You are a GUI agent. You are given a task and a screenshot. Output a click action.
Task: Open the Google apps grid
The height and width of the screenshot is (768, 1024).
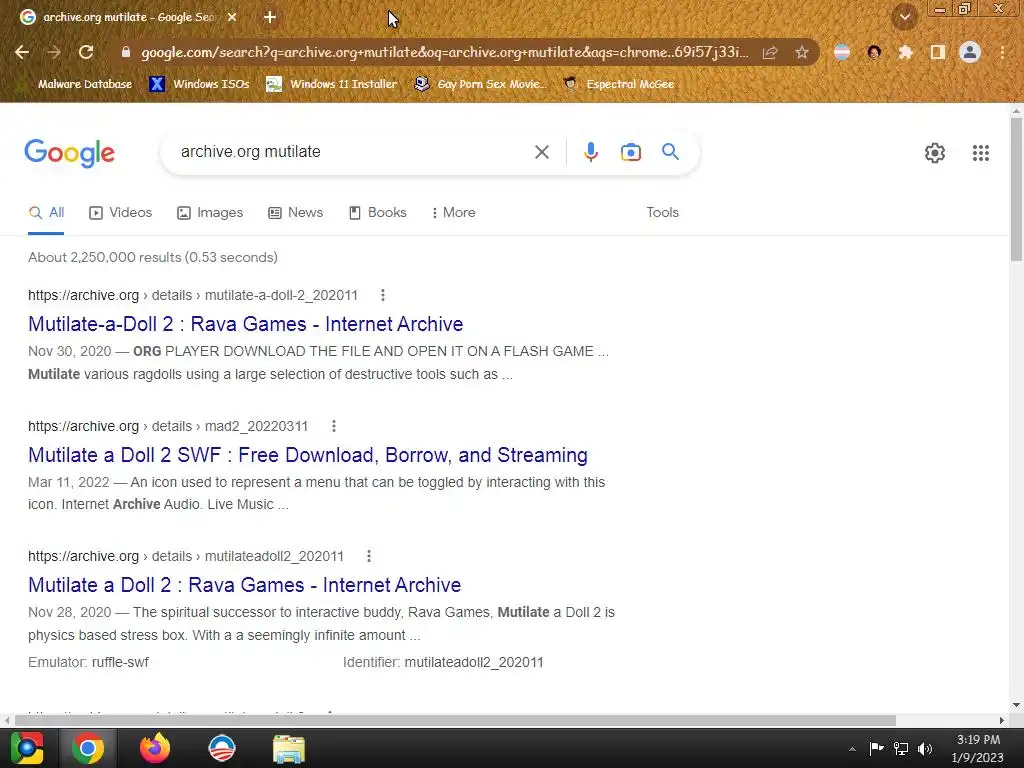tap(980, 153)
